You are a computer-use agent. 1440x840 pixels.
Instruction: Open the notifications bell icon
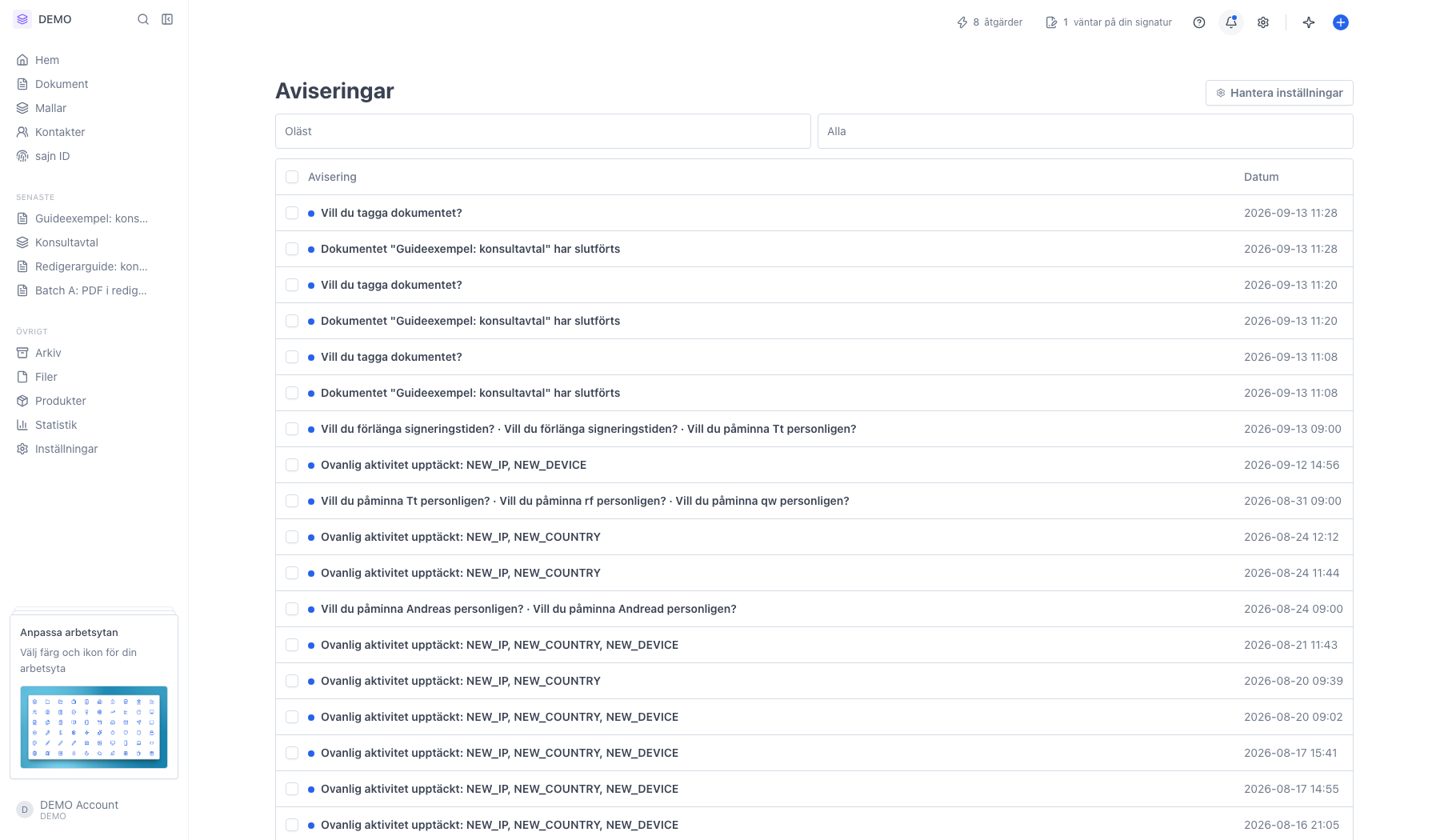click(1231, 22)
